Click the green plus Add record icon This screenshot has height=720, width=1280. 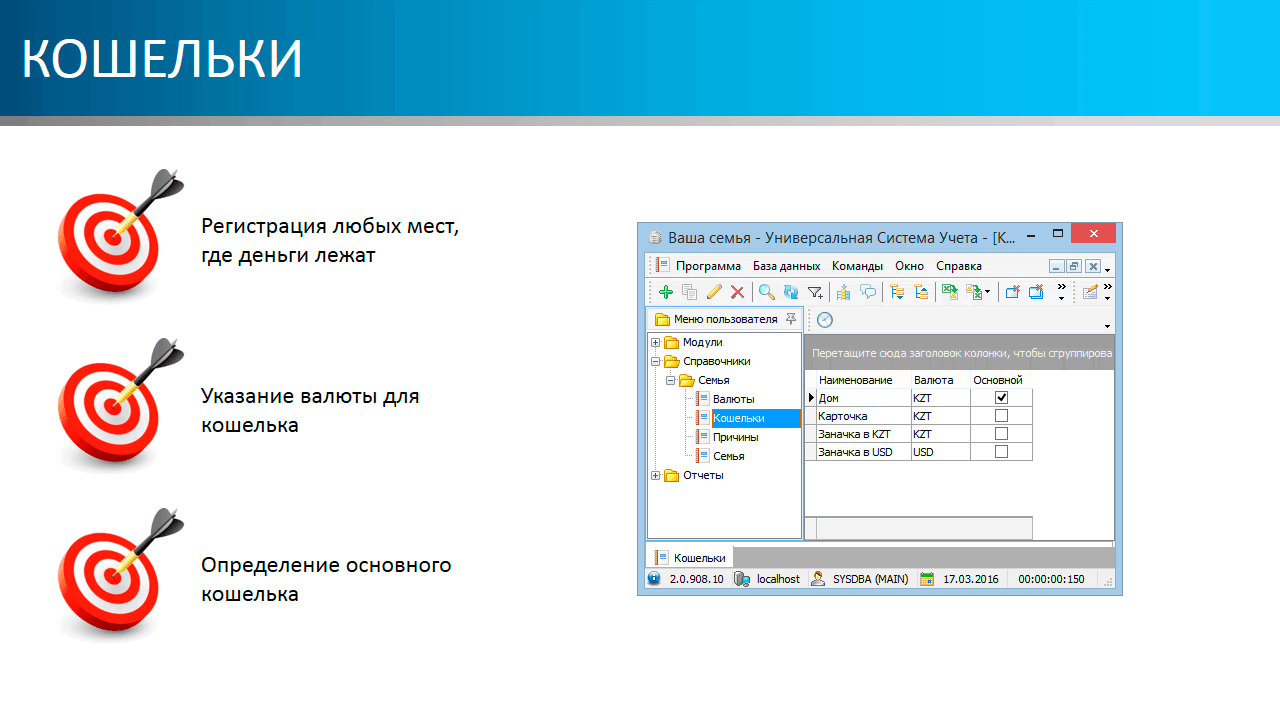pyautogui.click(x=665, y=292)
